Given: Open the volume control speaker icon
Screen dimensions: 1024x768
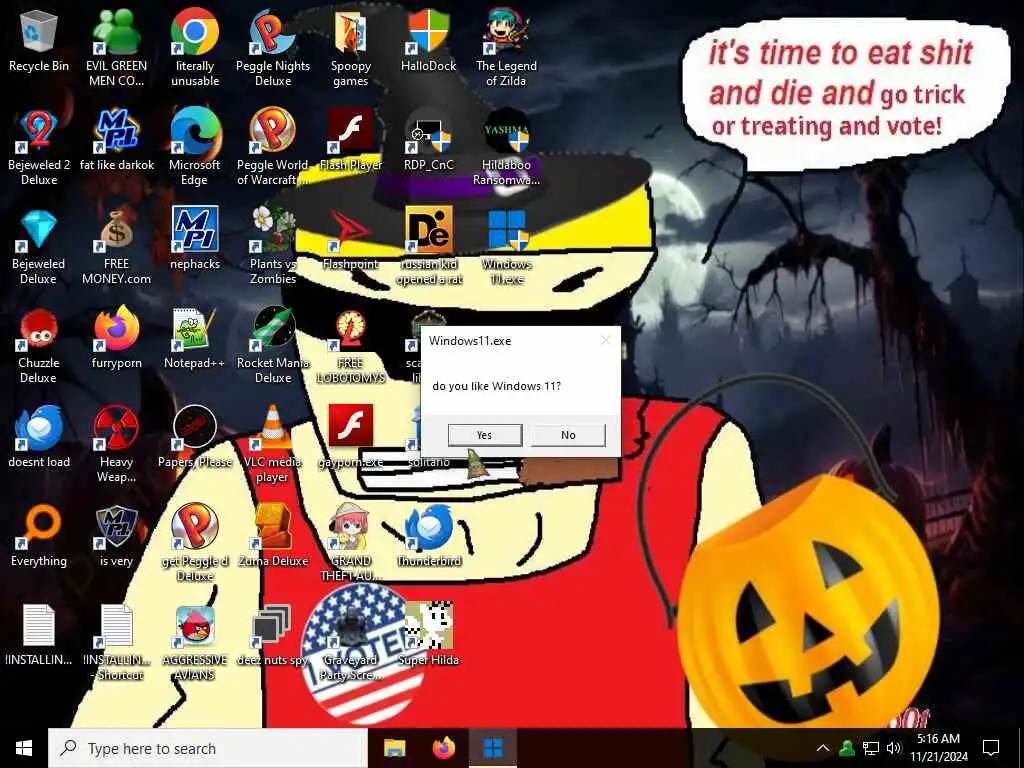Looking at the screenshot, I should click(x=894, y=748).
